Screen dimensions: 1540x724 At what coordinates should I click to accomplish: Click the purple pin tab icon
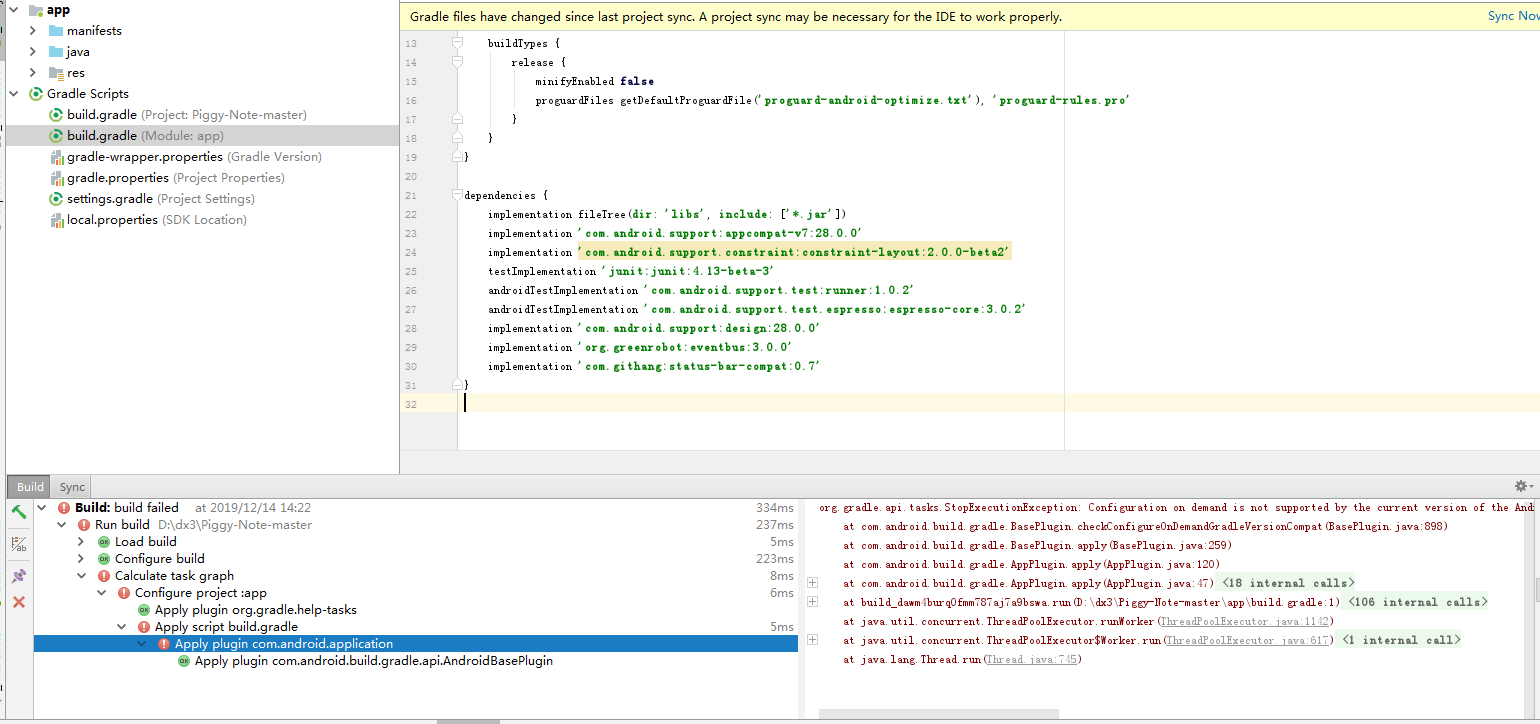pyautogui.click(x=18, y=577)
